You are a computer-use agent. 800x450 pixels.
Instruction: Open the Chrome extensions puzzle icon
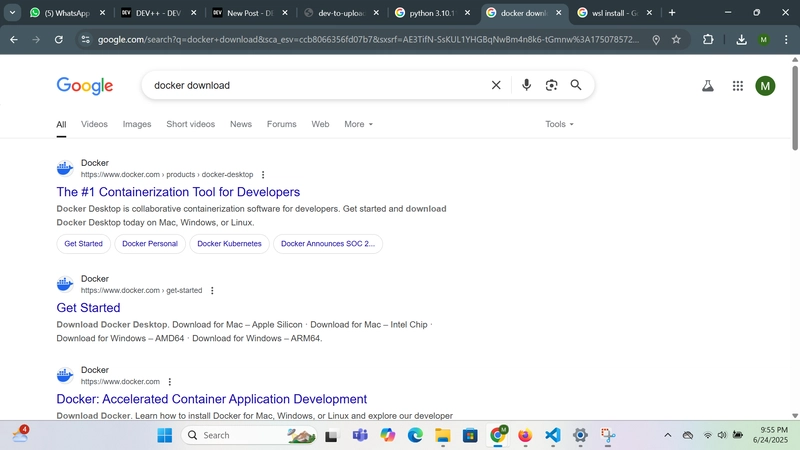click(708, 39)
